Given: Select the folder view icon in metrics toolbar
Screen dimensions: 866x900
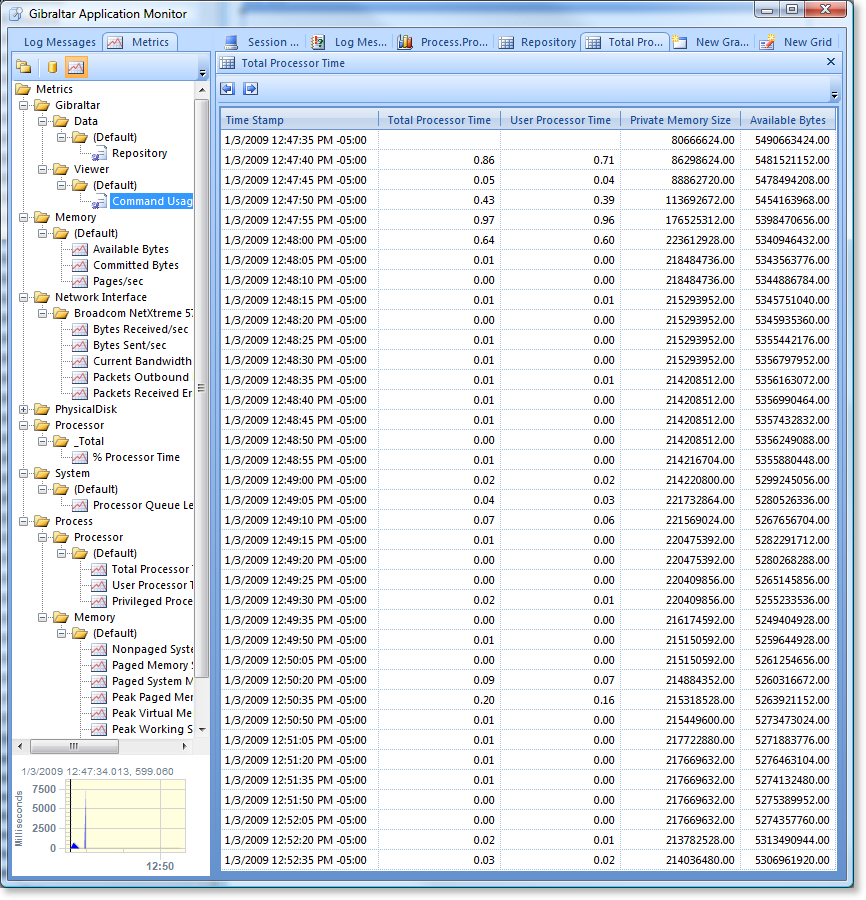Looking at the screenshot, I should (x=24, y=65).
